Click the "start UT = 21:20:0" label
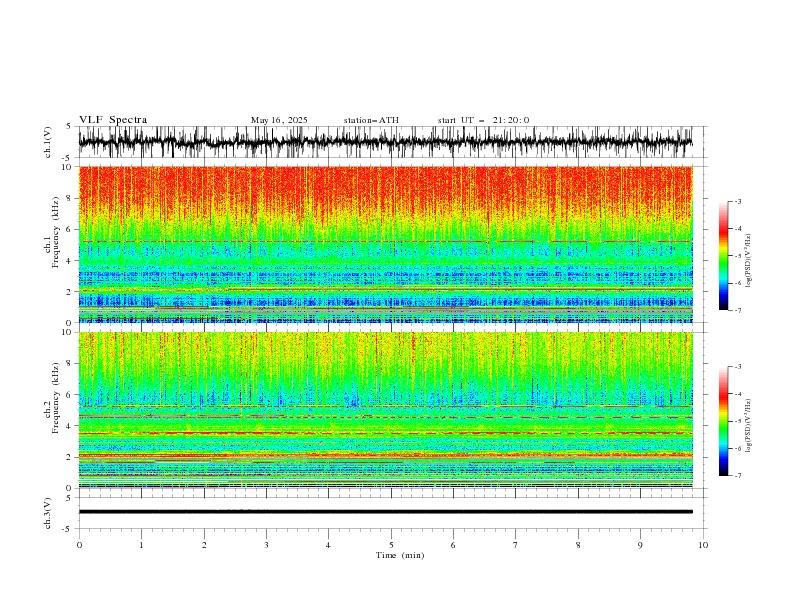792x612 pixels. [x=483, y=120]
